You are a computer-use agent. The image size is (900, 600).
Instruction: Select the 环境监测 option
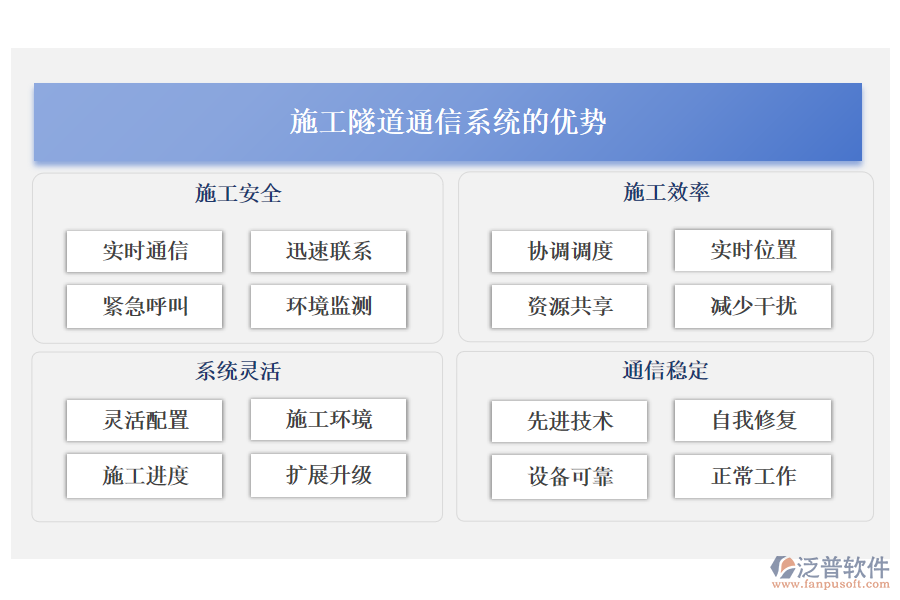point(329,307)
